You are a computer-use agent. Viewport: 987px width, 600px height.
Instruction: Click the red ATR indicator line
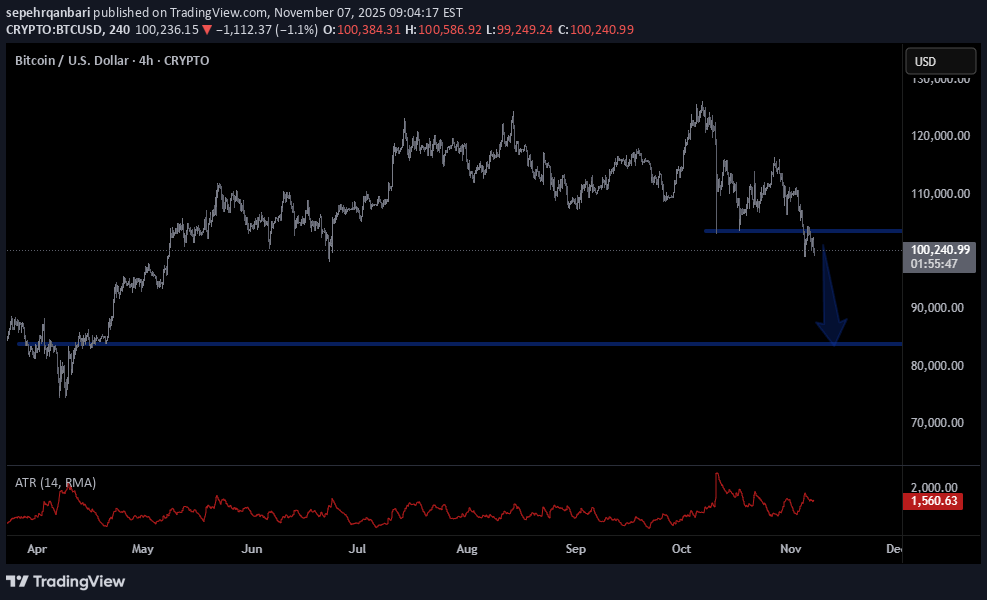tap(400, 510)
